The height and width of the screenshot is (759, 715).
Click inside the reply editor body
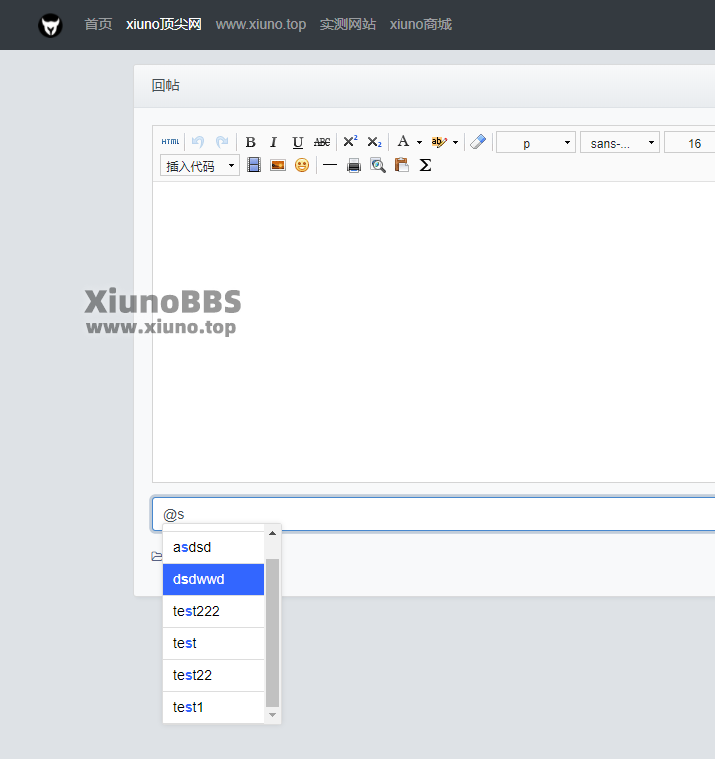(x=433, y=332)
